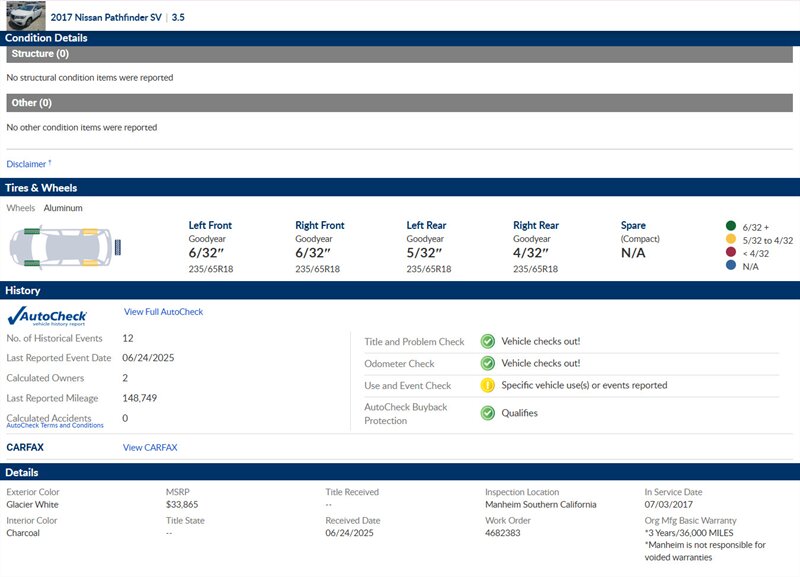
Task: Click the Right Rear 4/32" tread depth
Action: [531, 253]
